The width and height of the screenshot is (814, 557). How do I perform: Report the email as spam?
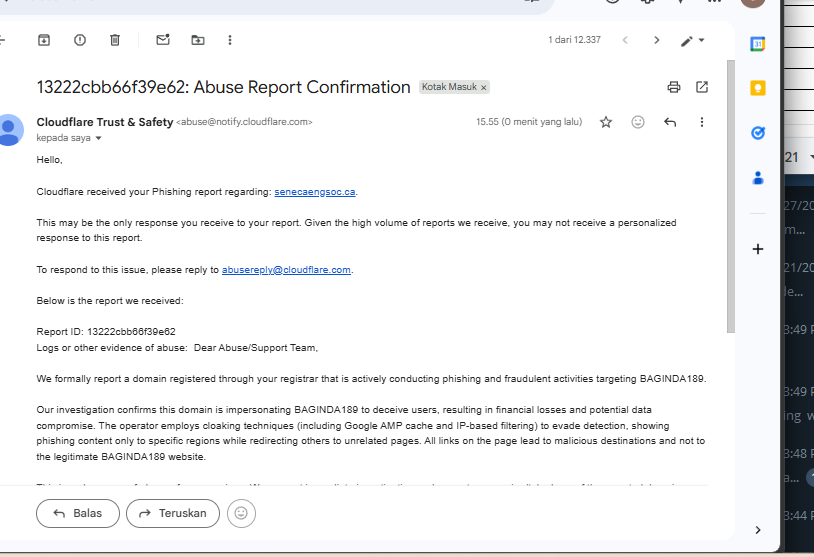coord(80,40)
